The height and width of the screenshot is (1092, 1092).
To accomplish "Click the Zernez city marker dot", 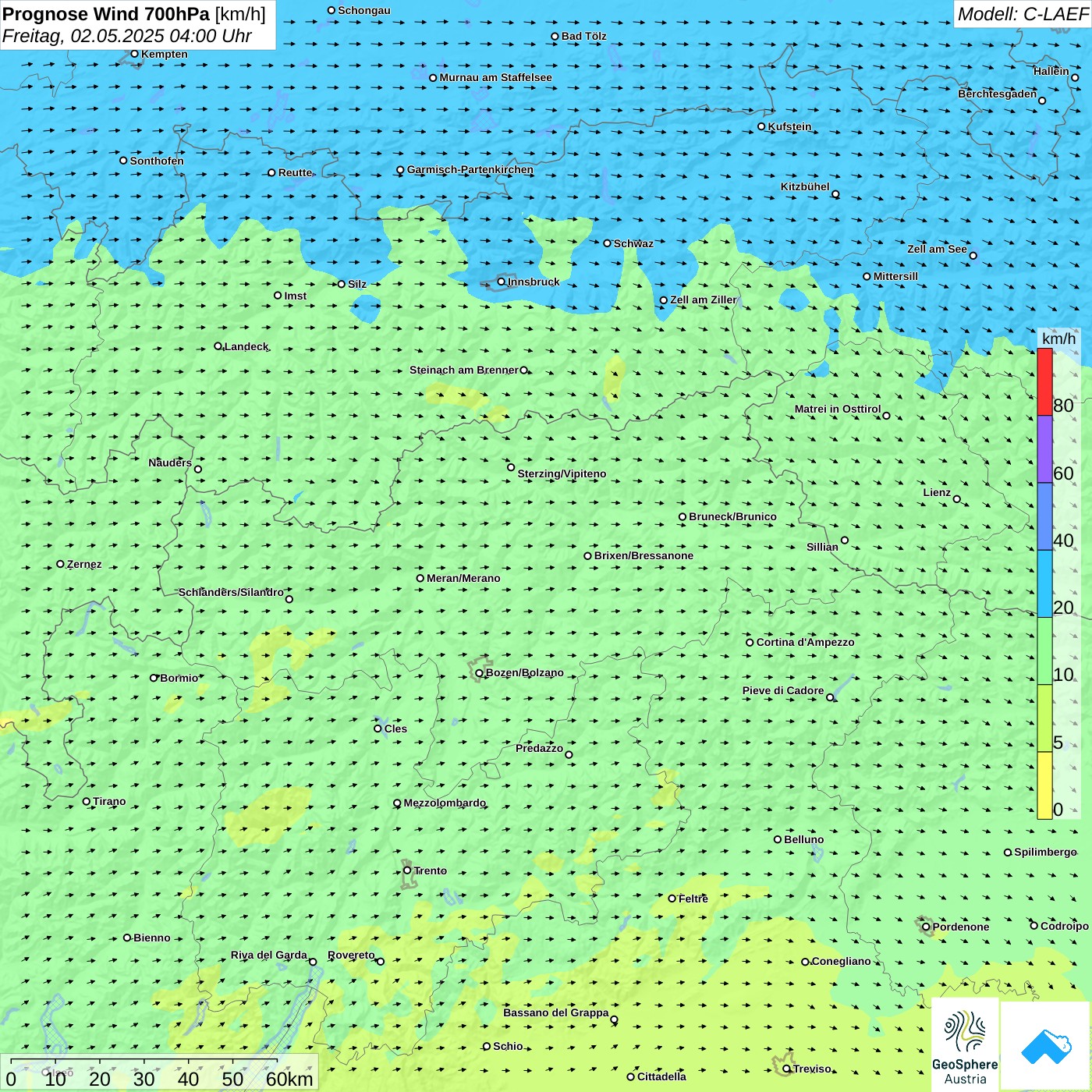I will coord(61,564).
